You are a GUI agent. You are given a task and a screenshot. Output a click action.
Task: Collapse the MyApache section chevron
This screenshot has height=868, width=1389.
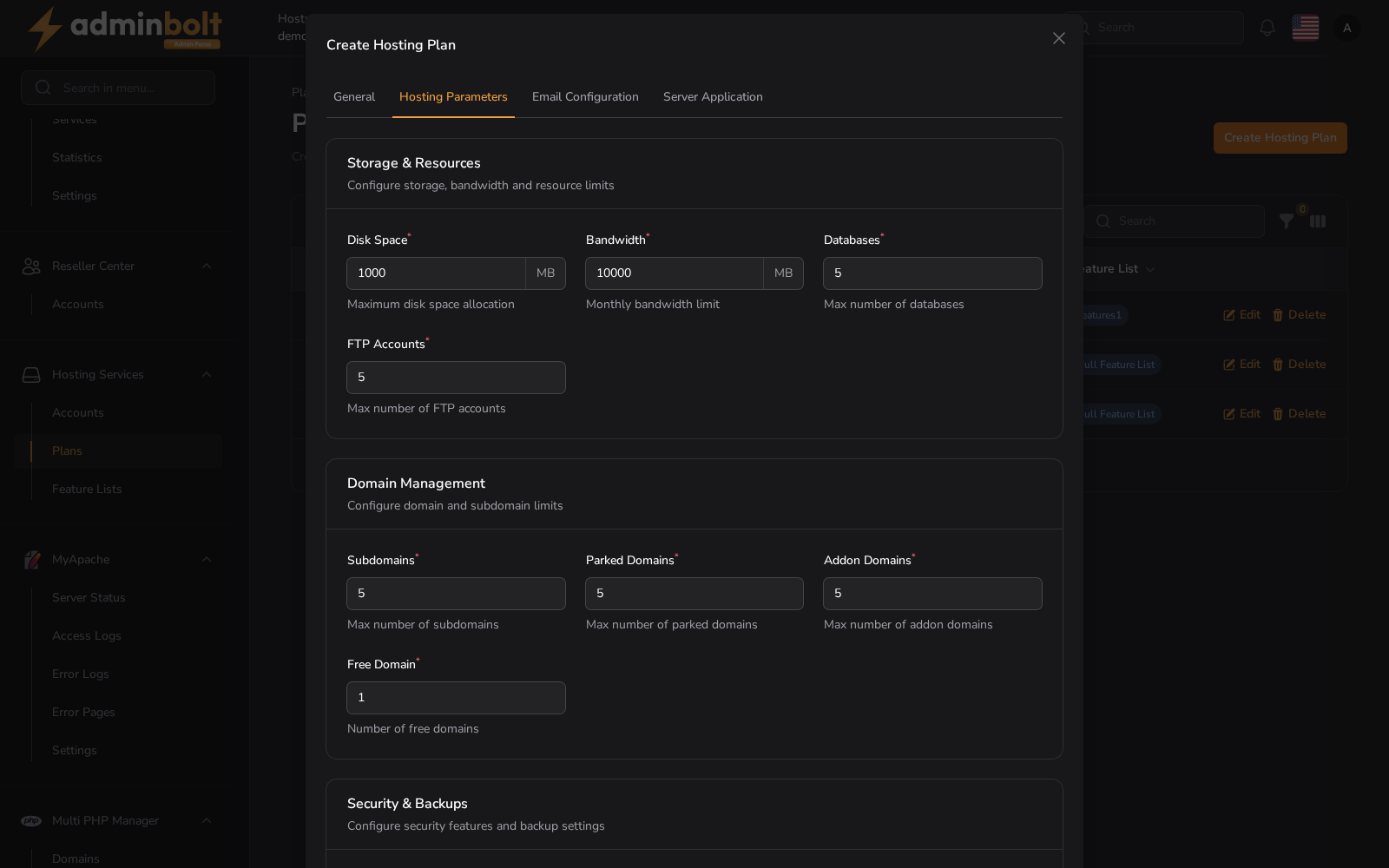[207, 560]
